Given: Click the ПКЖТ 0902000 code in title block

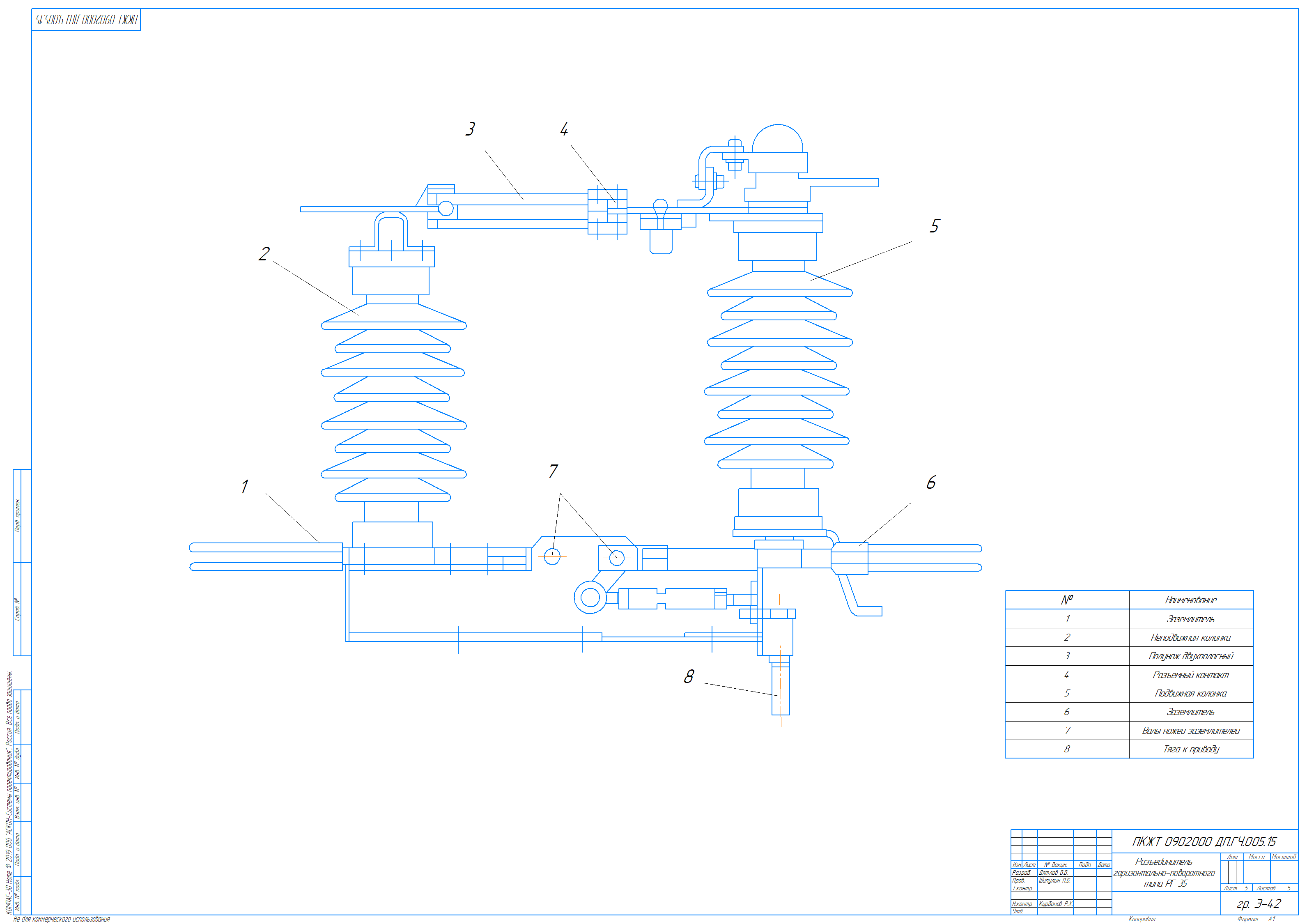Looking at the screenshot, I should (1204, 841).
